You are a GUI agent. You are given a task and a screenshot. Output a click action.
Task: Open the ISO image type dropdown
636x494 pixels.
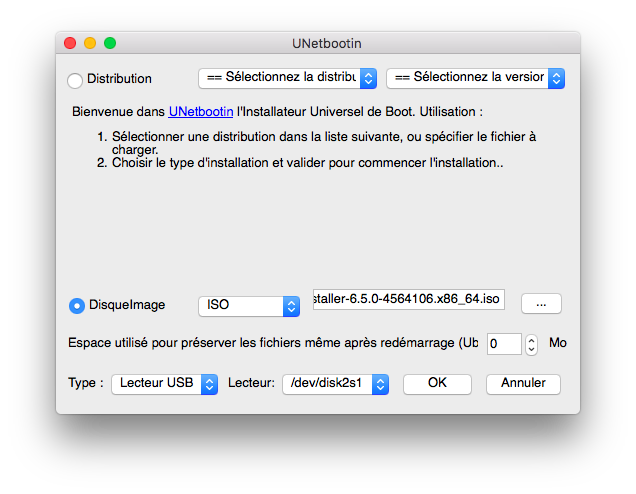[x=249, y=306]
